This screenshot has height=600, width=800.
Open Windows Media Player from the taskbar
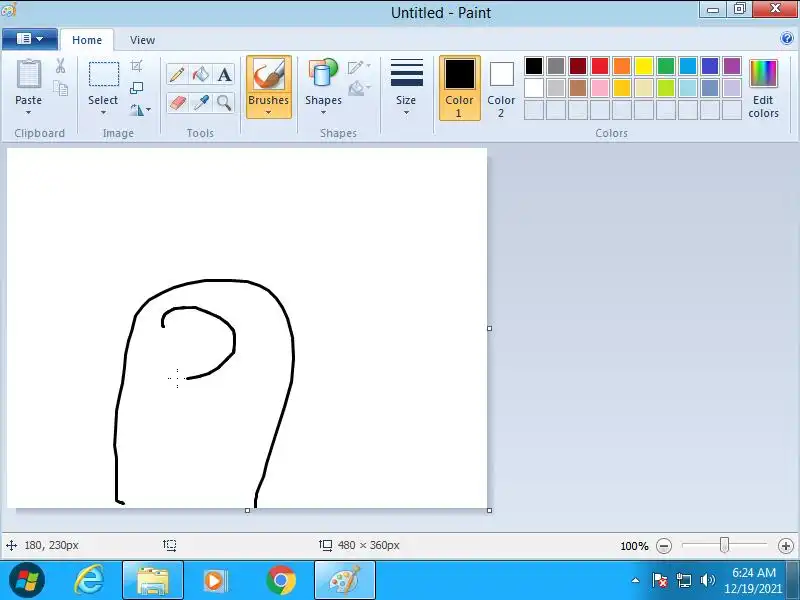216,580
